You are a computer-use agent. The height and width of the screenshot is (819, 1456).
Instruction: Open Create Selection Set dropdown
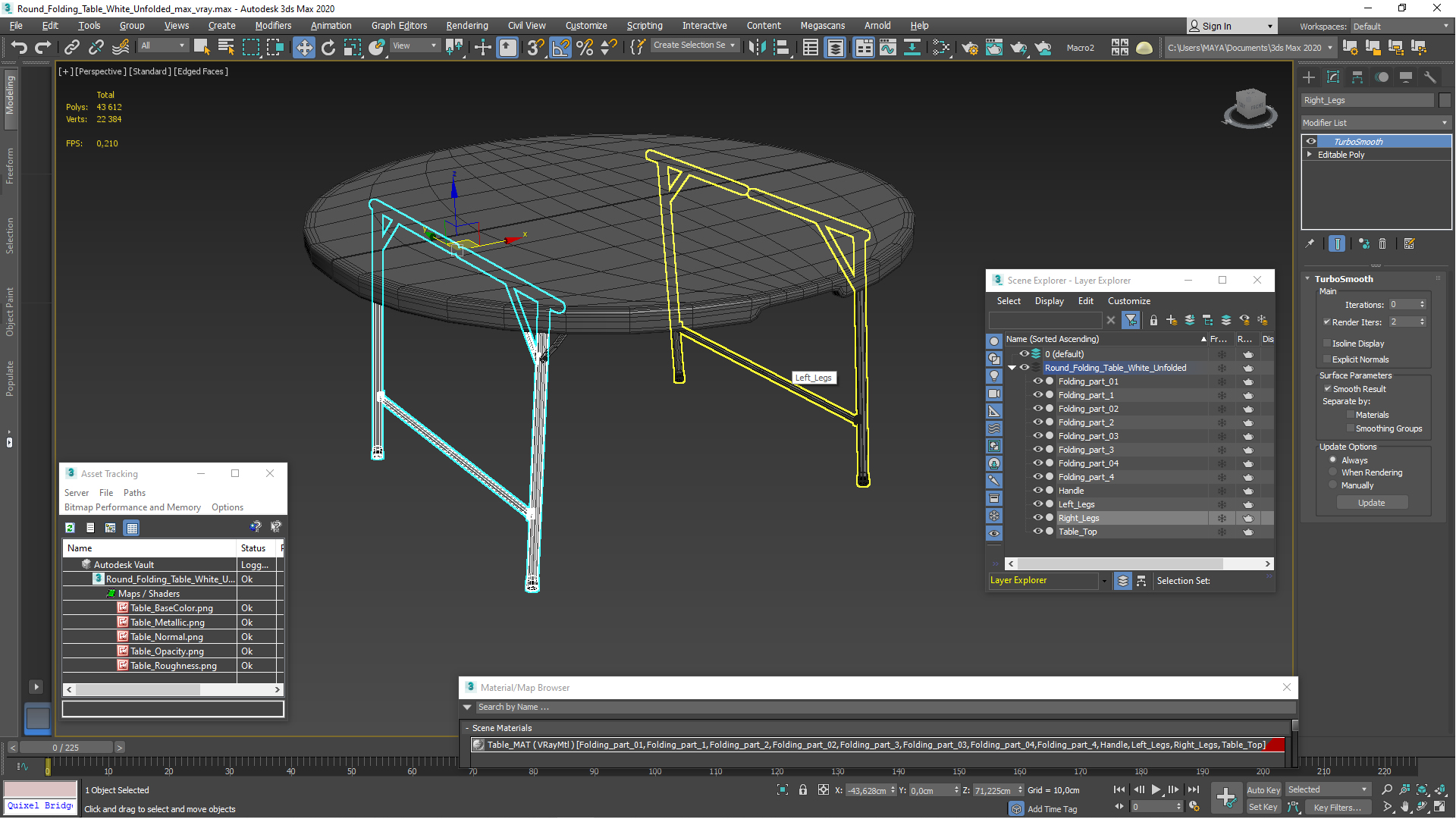point(694,45)
